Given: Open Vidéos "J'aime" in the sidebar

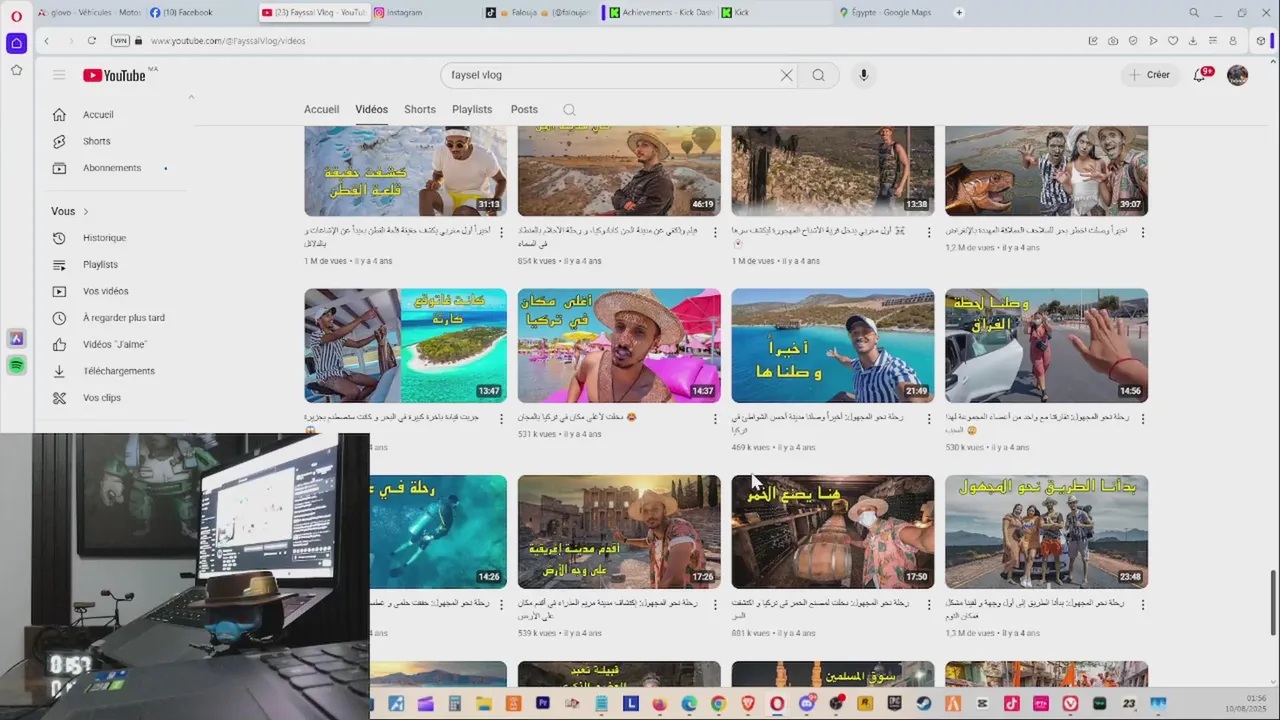Looking at the screenshot, I should tap(114, 344).
